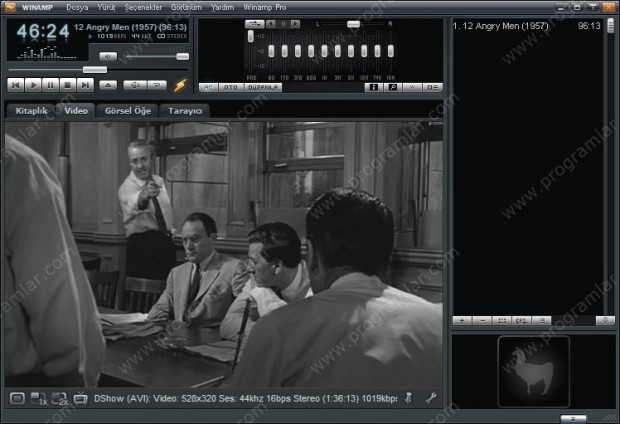Screen dimensions: 620x424
Task: Switch video to fullscreen mode
Action: pyautogui.click(x=17, y=398)
